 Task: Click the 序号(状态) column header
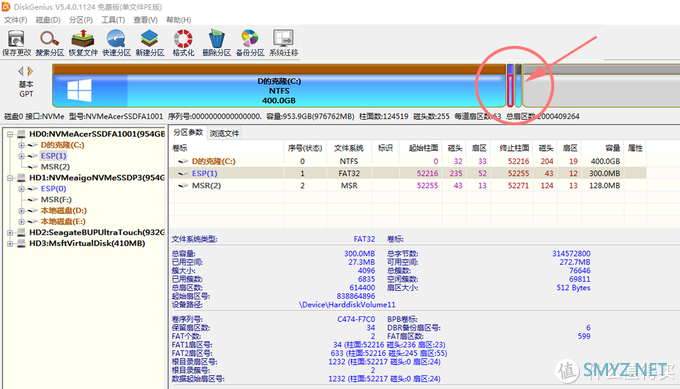(x=305, y=148)
